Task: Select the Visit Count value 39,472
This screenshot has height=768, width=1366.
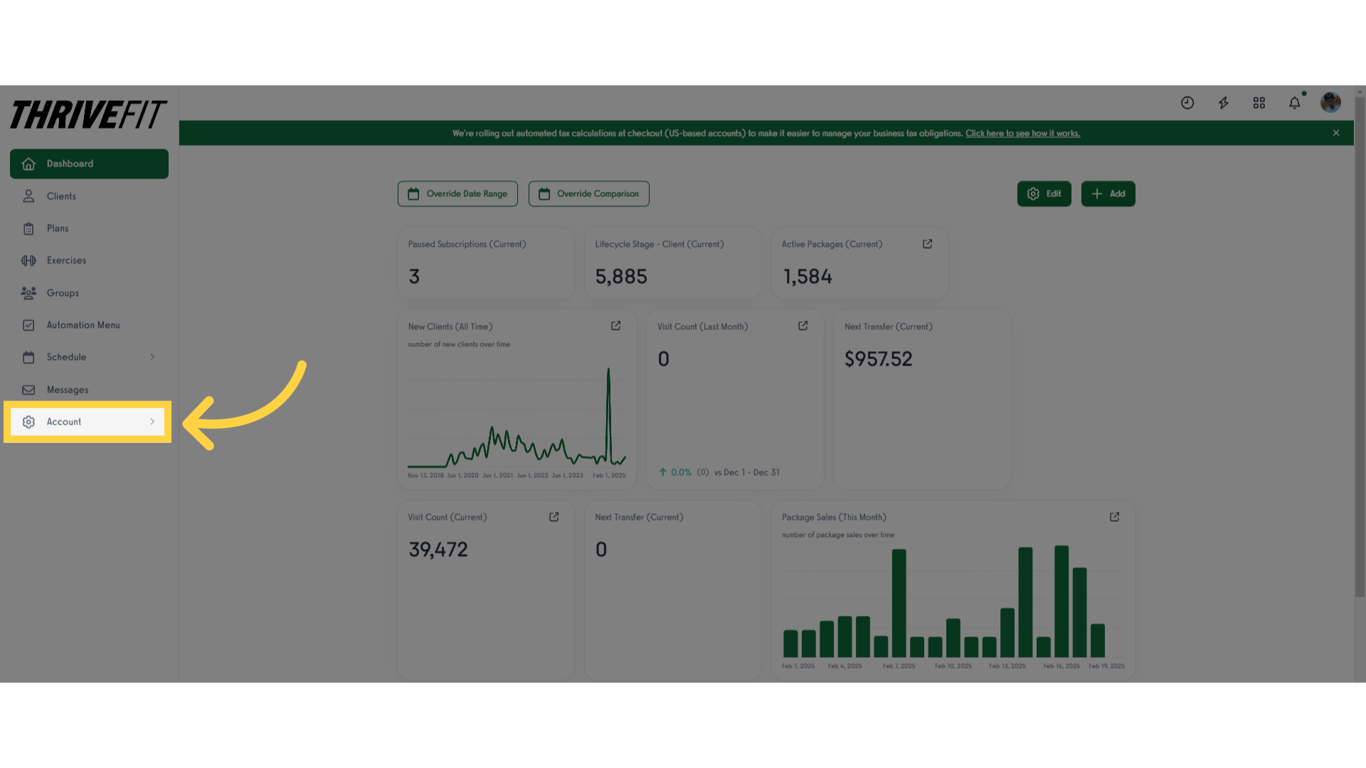Action: click(x=438, y=550)
